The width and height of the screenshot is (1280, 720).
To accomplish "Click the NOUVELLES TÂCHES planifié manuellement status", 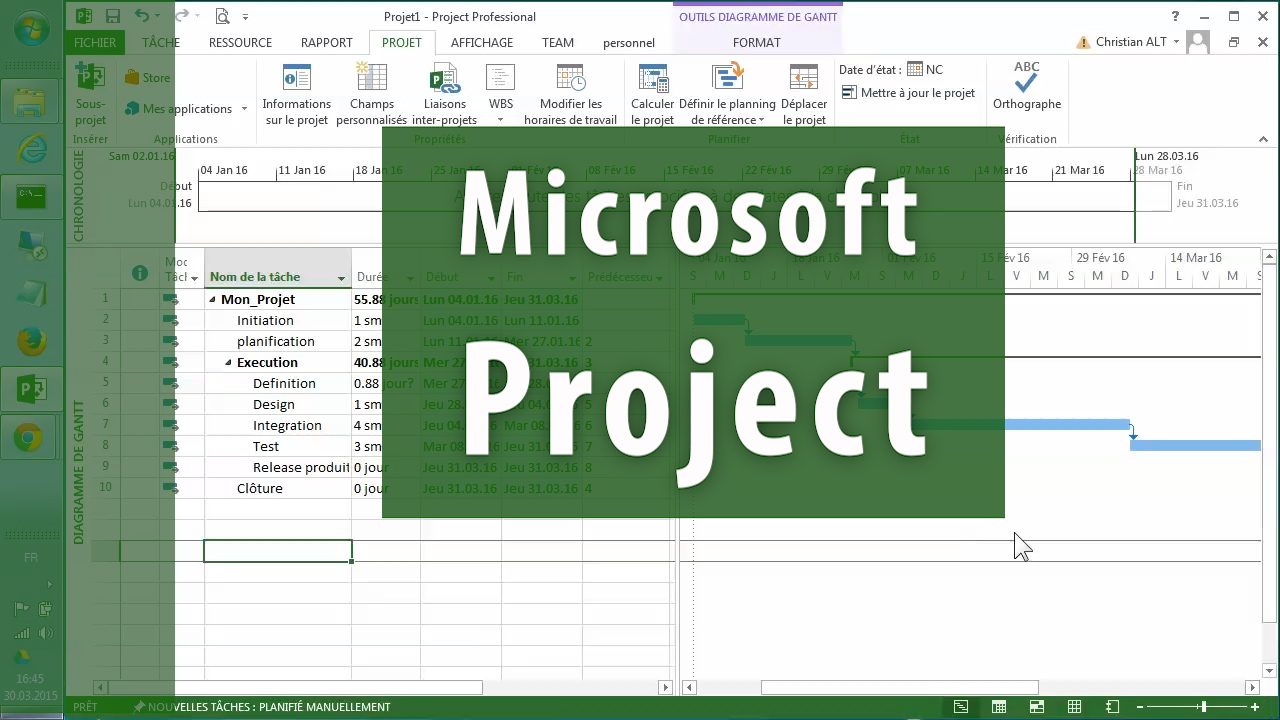I will tap(261, 707).
